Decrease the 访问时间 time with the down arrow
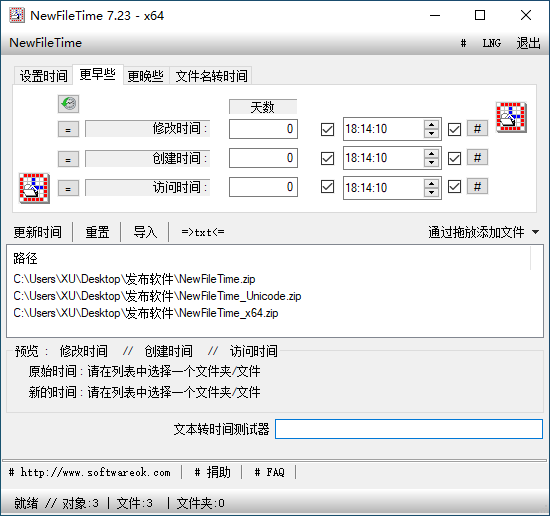550x516 pixels. 431,192
